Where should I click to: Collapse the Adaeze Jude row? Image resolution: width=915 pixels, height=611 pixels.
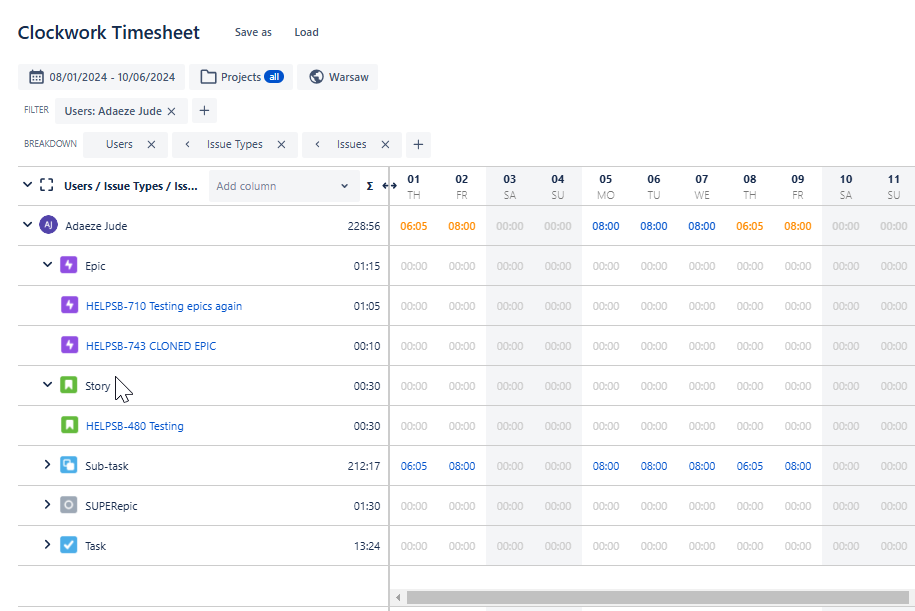[27, 225]
